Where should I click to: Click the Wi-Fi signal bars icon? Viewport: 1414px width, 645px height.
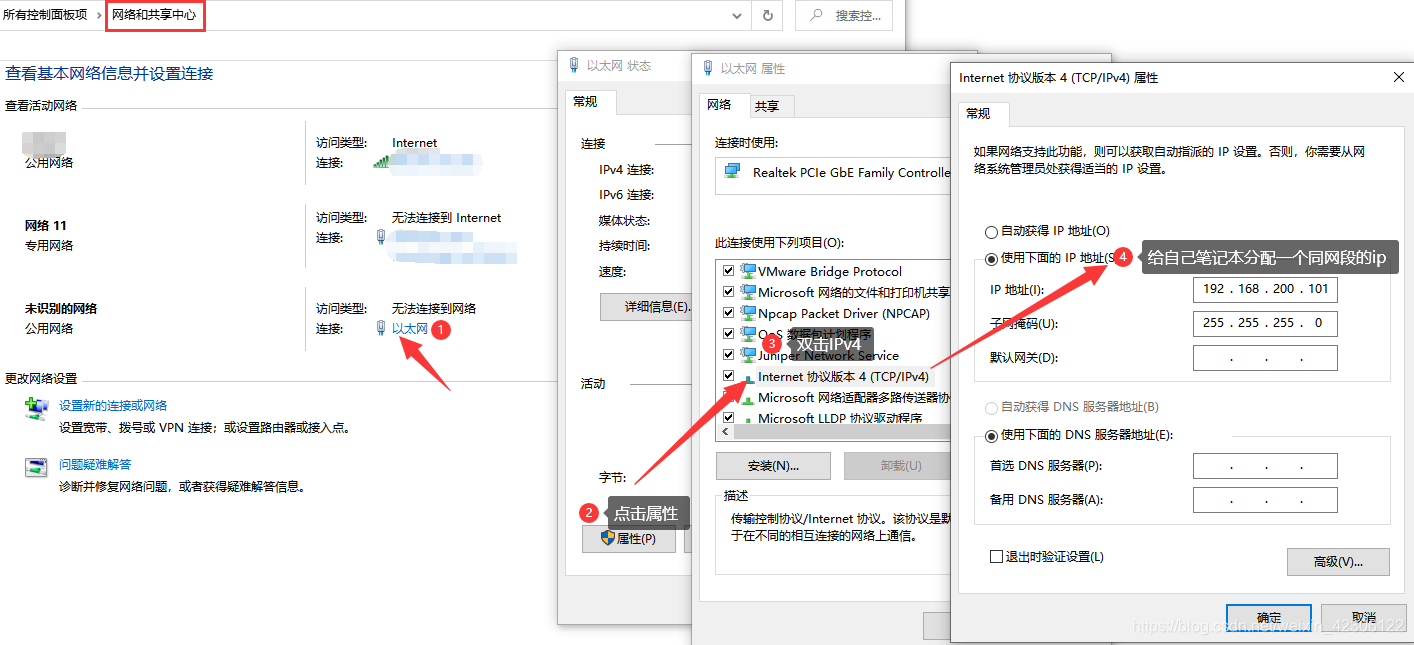click(x=380, y=162)
